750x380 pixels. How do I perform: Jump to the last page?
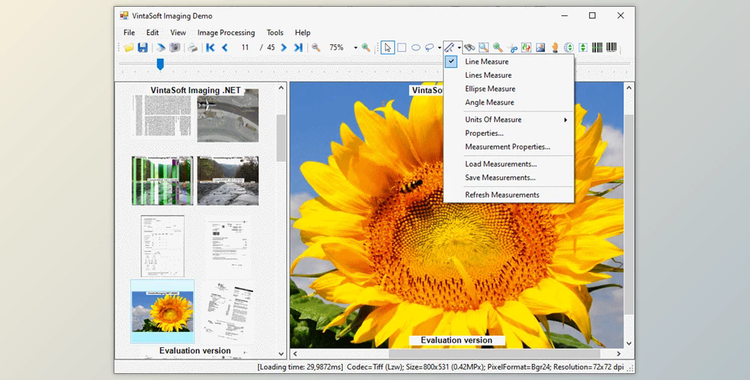click(x=298, y=47)
